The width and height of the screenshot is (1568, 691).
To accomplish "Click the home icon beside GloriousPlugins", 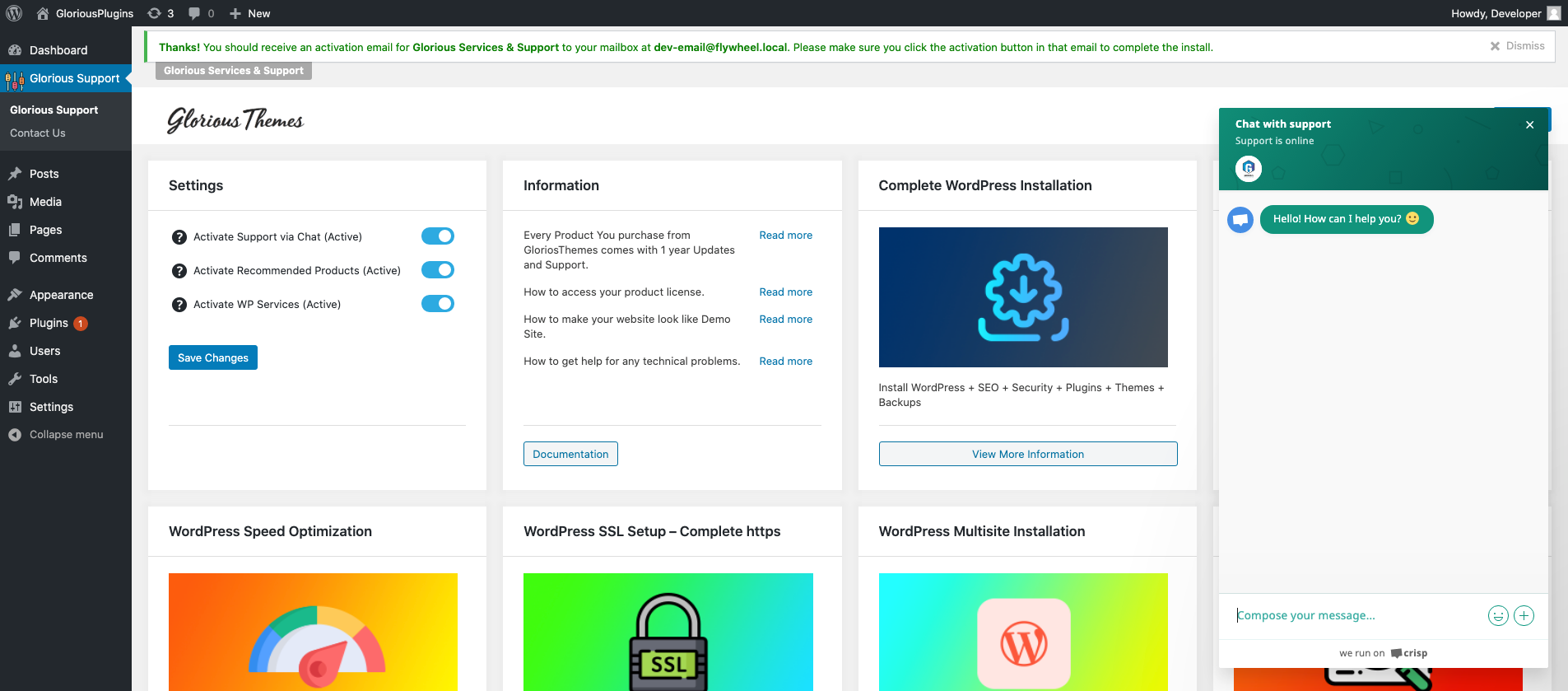I will click(43, 13).
